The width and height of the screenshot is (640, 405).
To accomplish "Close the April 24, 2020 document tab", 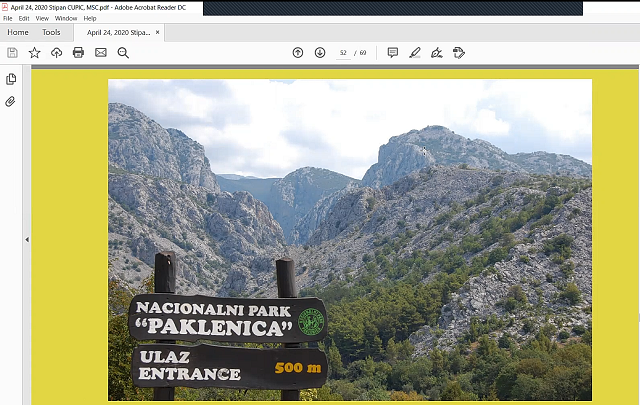I will [157, 32].
